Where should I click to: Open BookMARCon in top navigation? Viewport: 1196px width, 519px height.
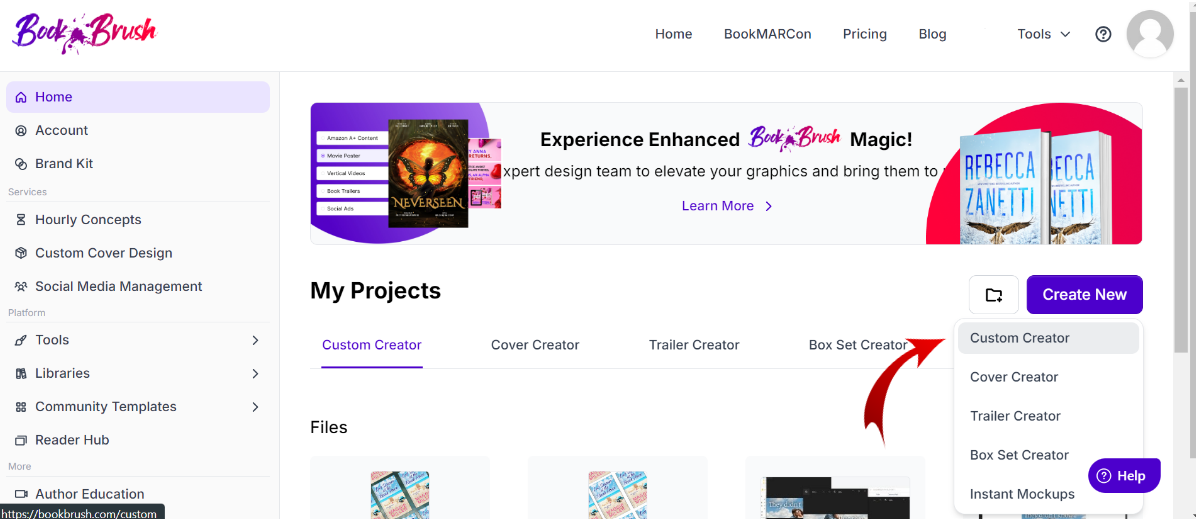[767, 34]
